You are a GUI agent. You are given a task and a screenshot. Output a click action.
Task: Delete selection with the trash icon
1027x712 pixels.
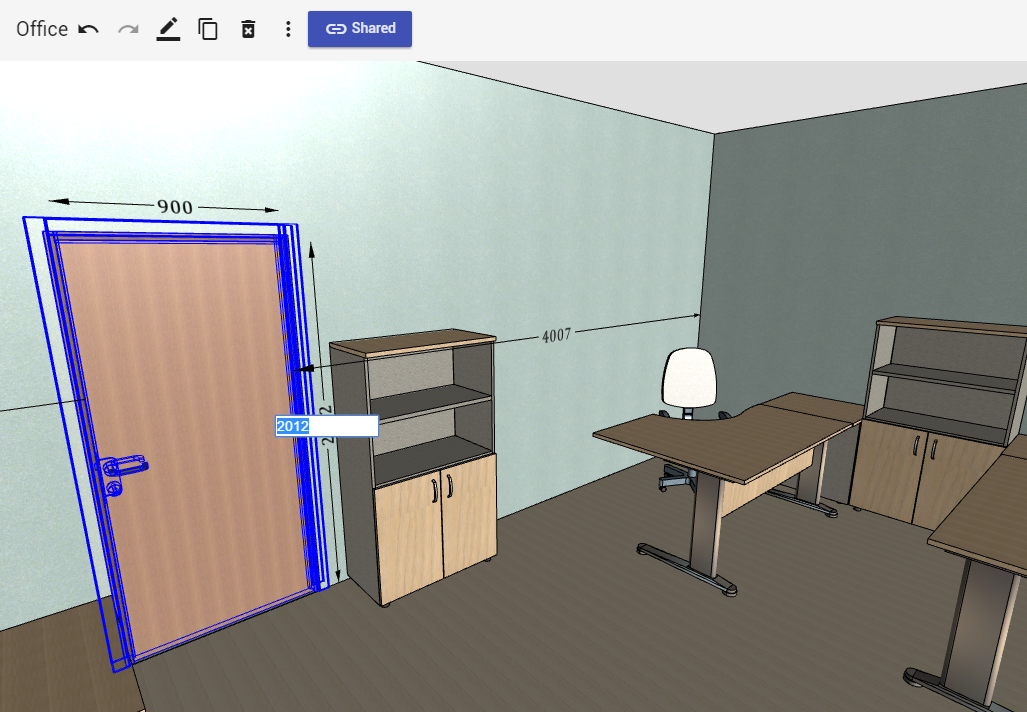tap(248, 29)
